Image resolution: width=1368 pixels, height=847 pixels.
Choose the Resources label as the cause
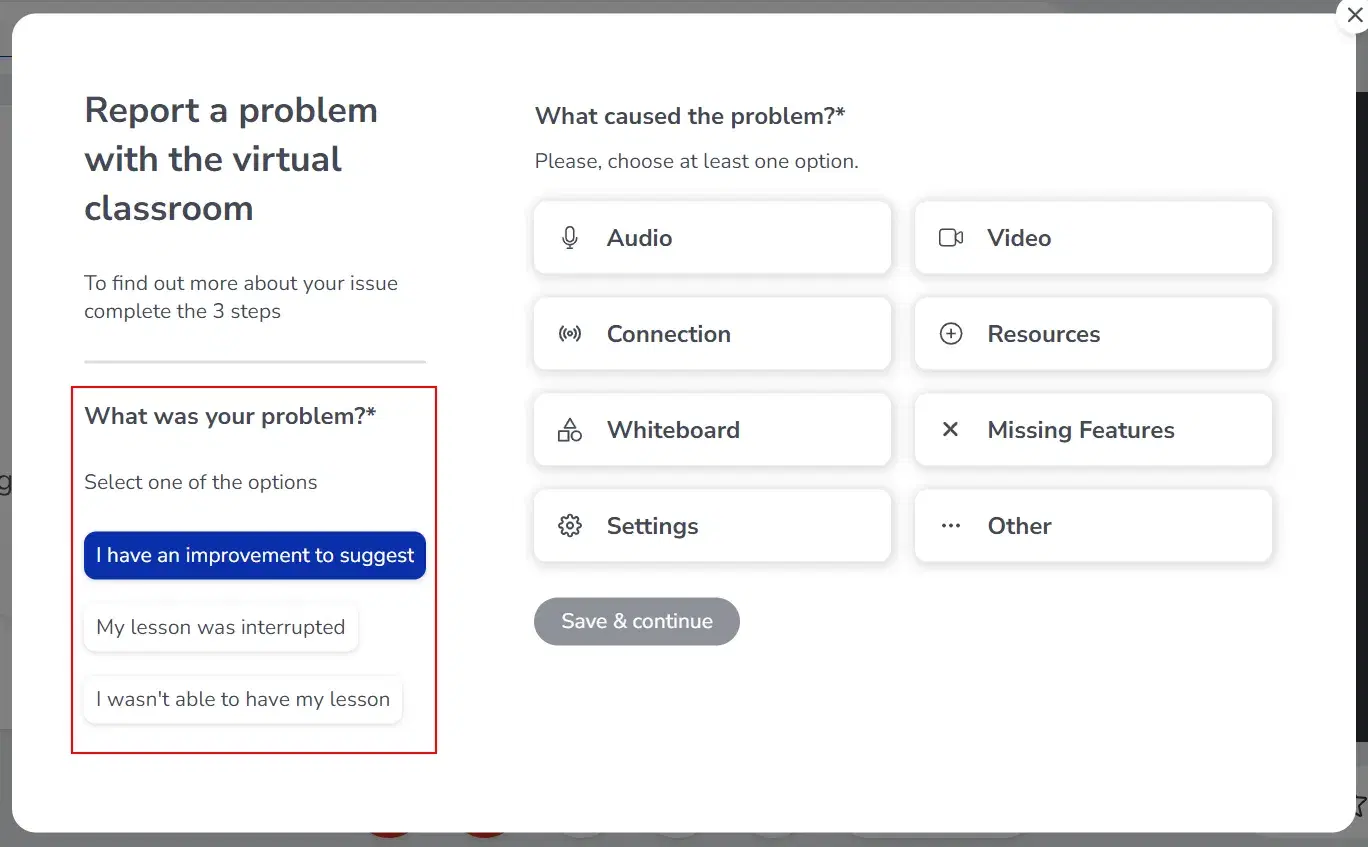[1044, 334]
